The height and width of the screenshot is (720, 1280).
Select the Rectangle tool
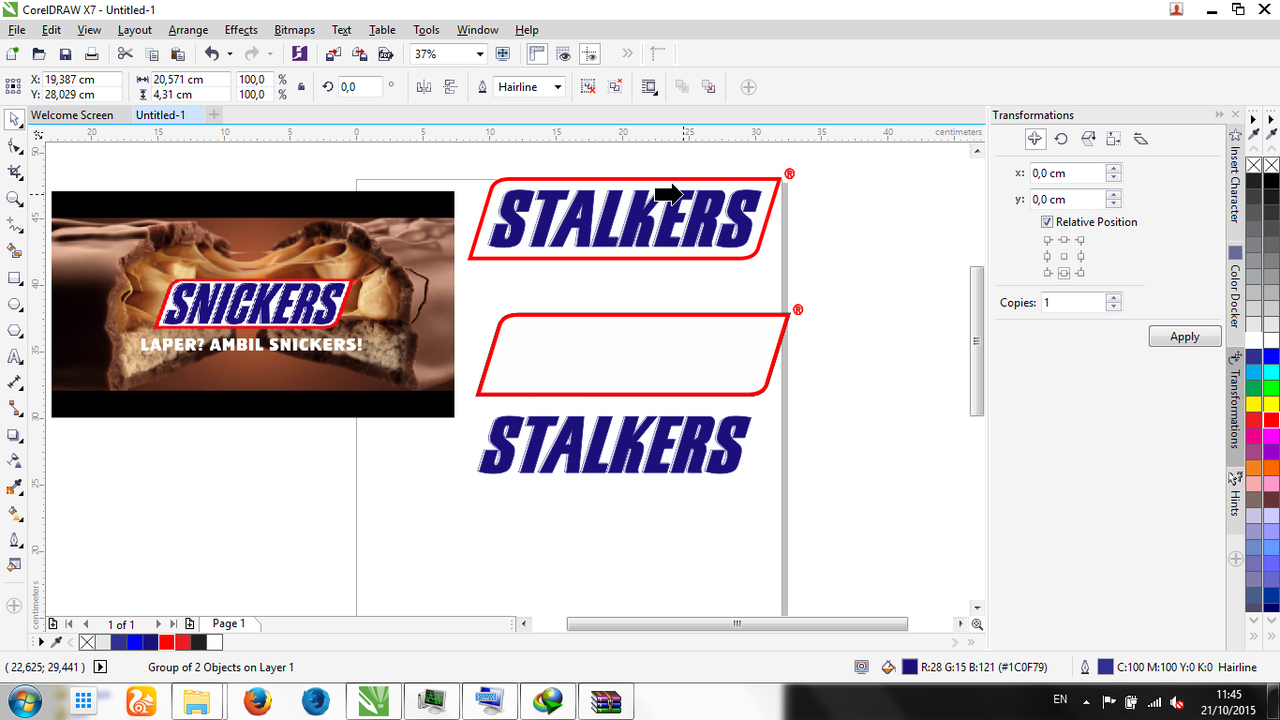coord(14,278)
